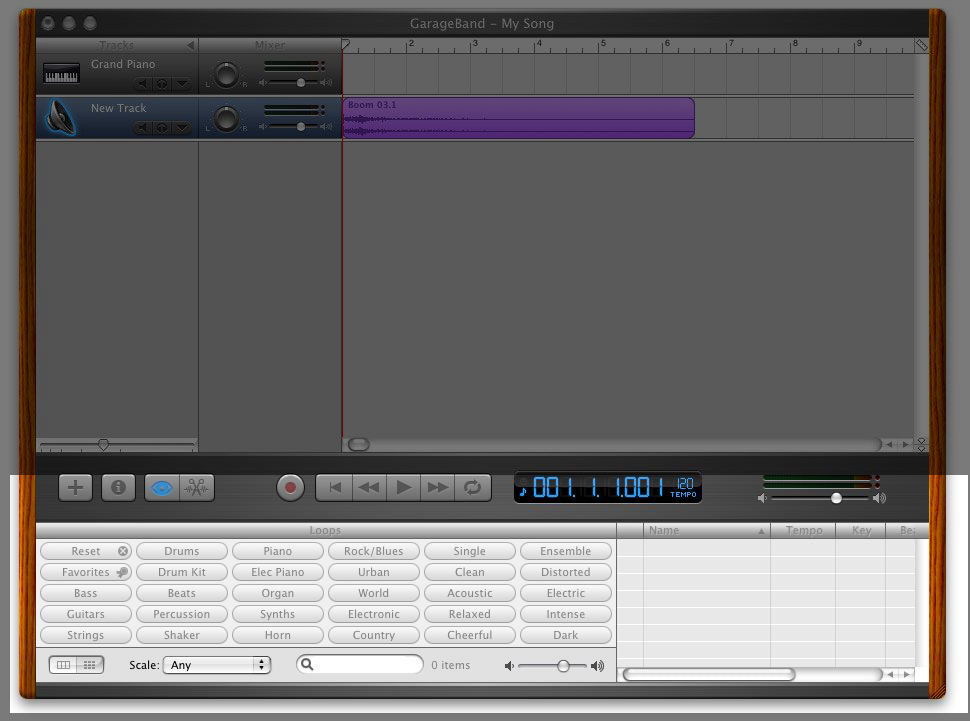Start recording with the red Record button
The image size is (970, 721).
290,488
